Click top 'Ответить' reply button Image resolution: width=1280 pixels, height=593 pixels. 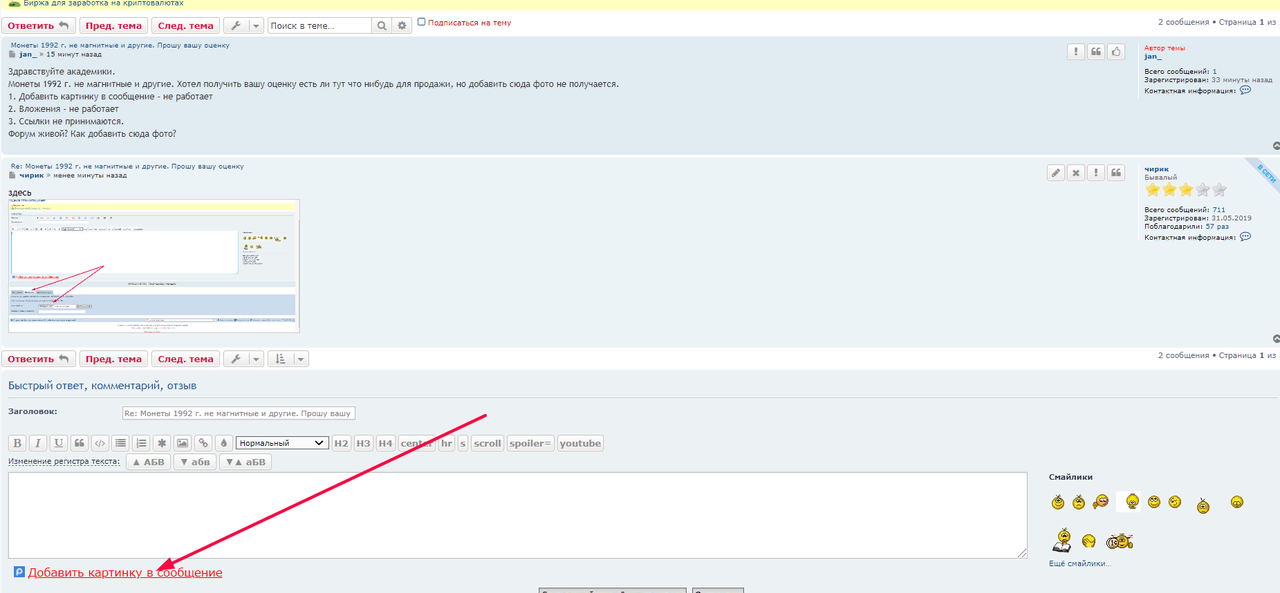39,25
